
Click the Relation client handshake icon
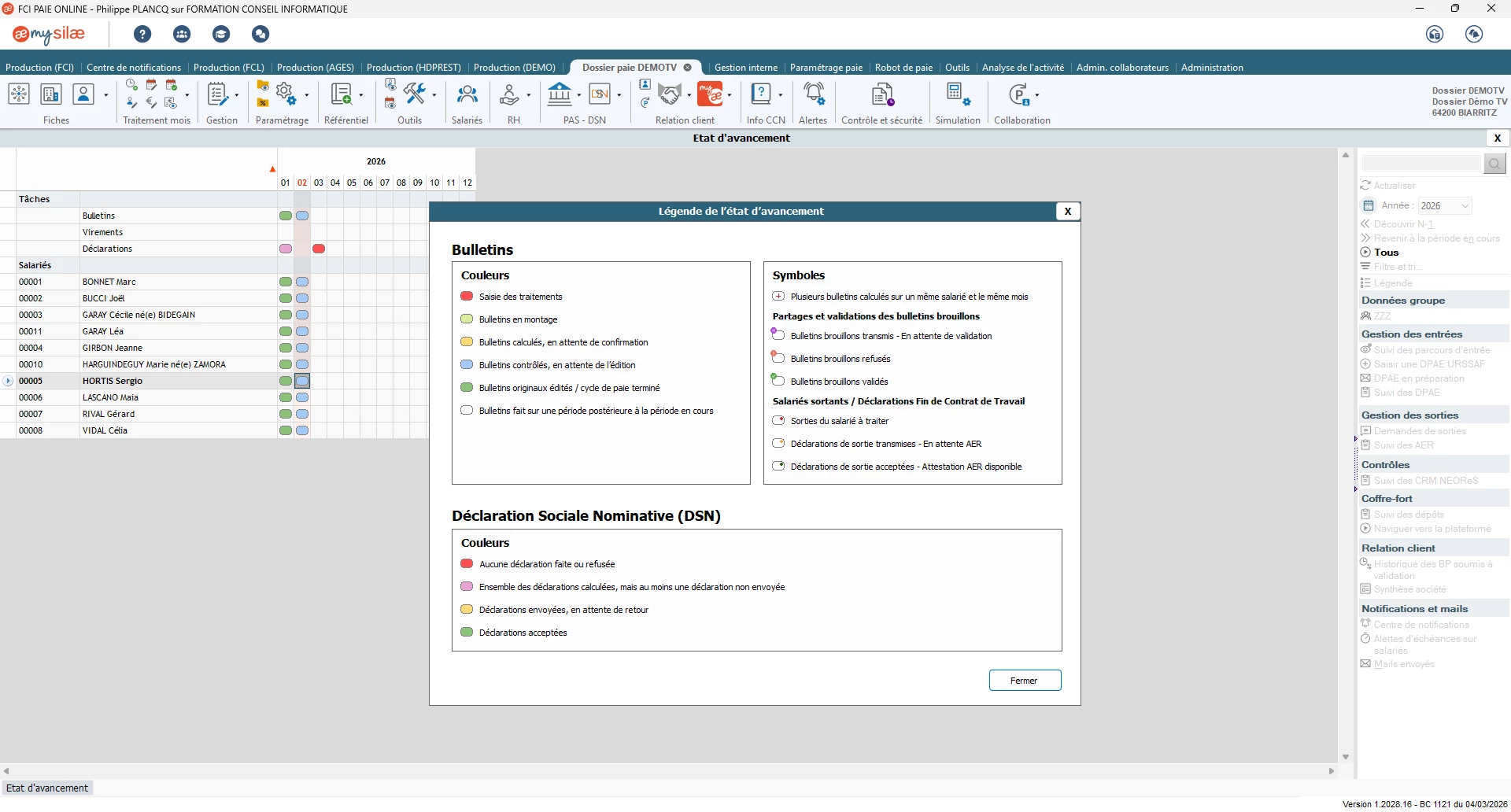point(669,95)
